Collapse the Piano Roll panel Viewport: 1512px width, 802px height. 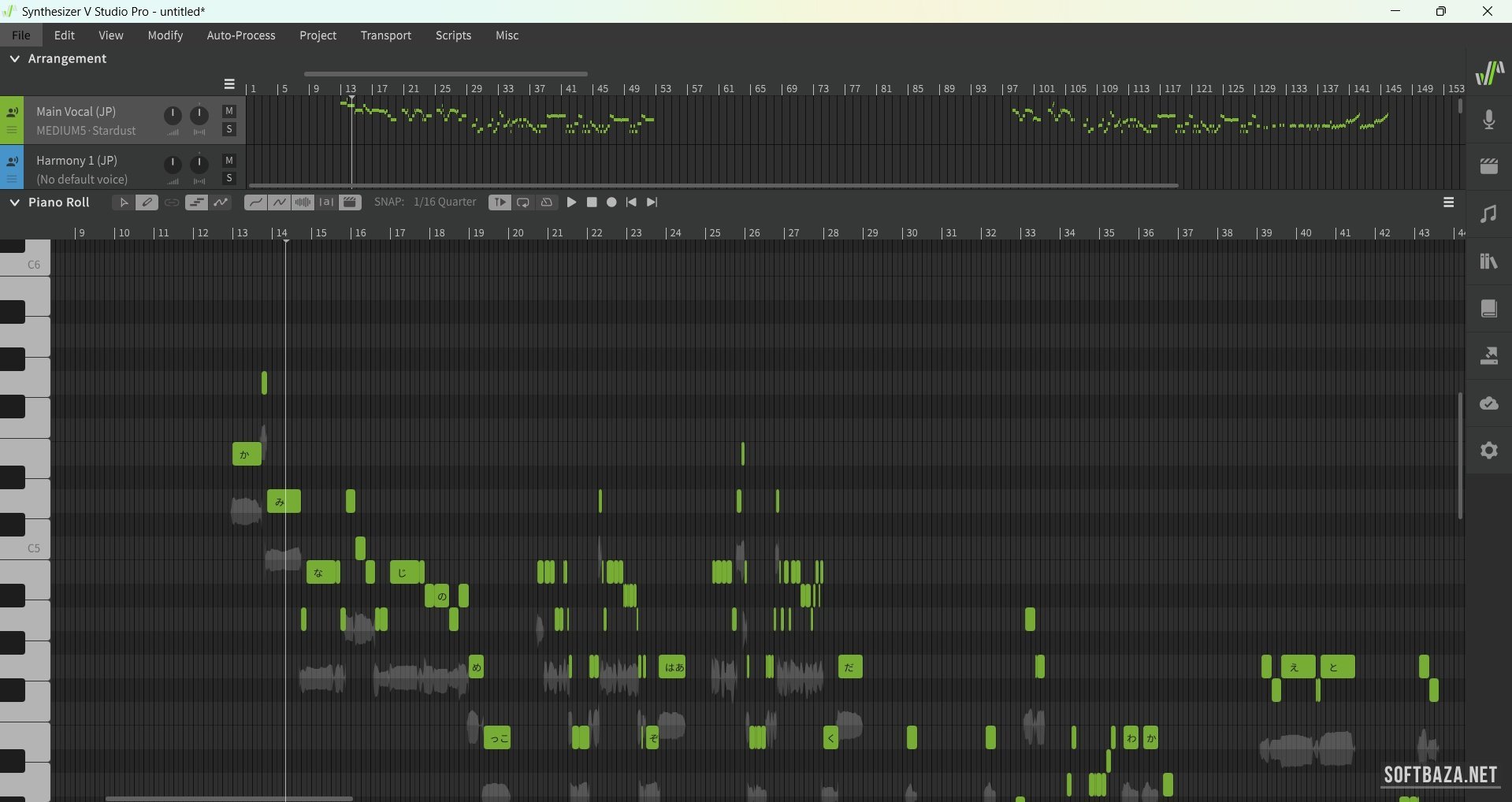tap(14, 202)
